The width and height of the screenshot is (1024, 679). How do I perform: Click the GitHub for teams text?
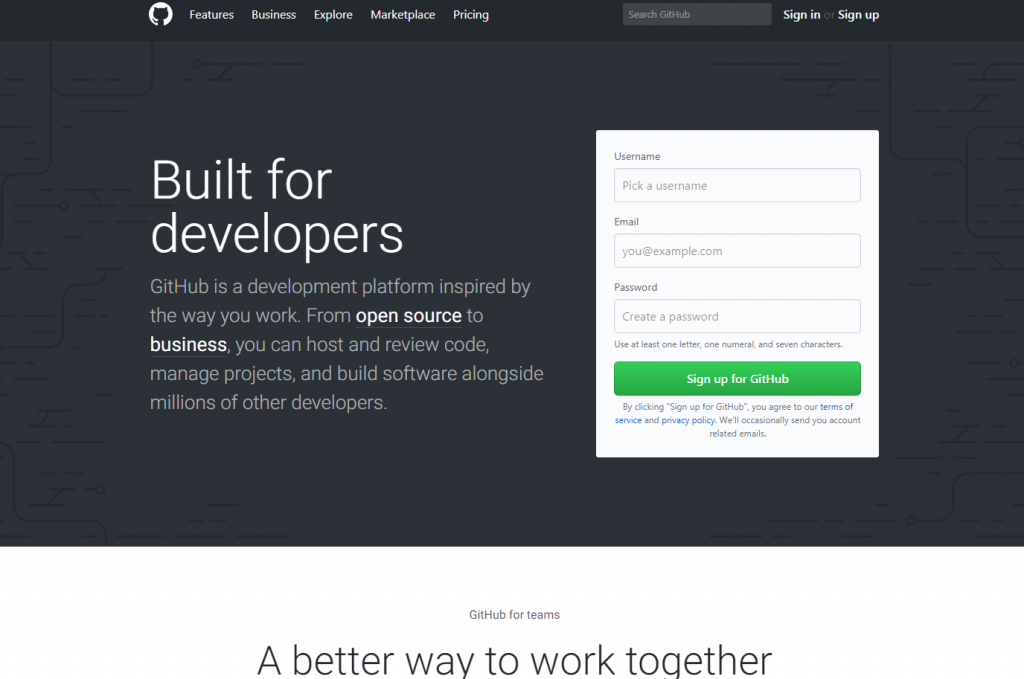(x=515, y=614)
